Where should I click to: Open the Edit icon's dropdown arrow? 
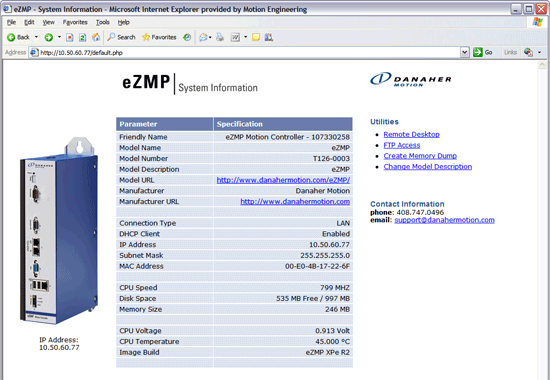click(x=246, y=37)
